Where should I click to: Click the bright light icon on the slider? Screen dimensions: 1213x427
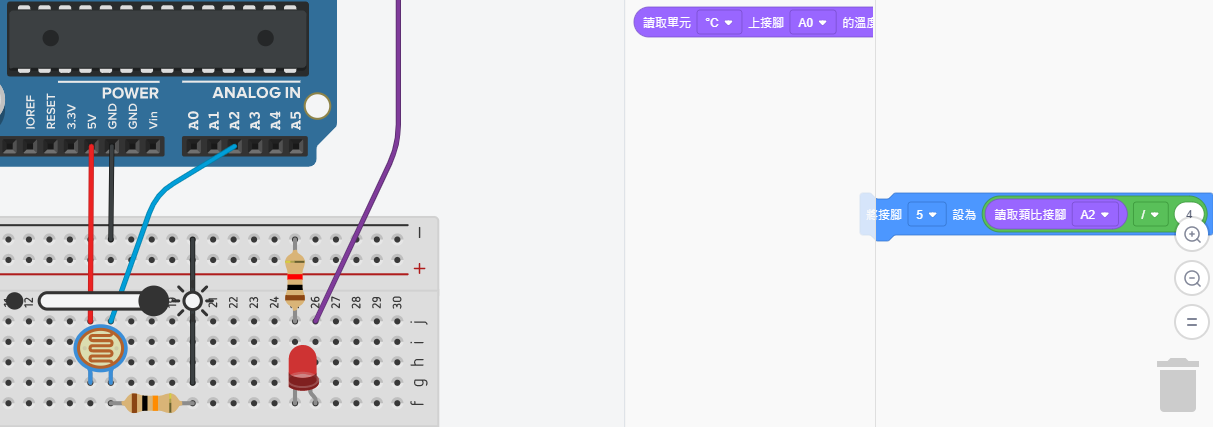click(192, 301)
